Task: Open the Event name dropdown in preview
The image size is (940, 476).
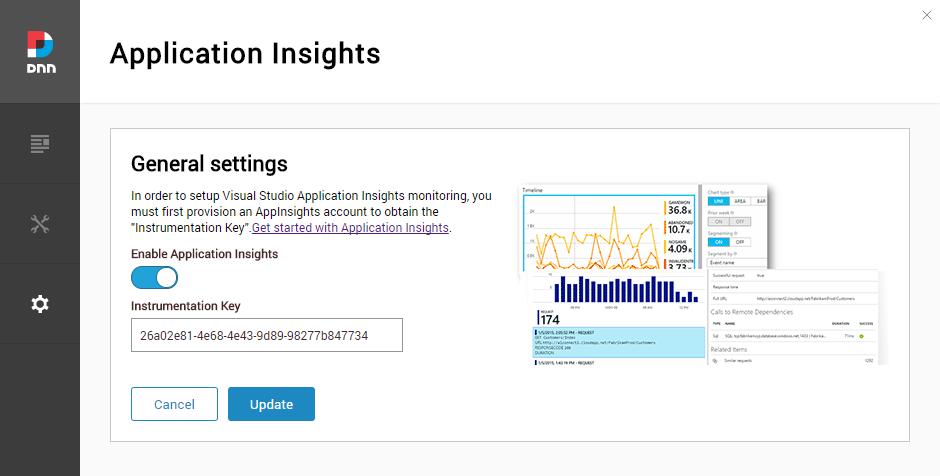Action: [735, 261]
